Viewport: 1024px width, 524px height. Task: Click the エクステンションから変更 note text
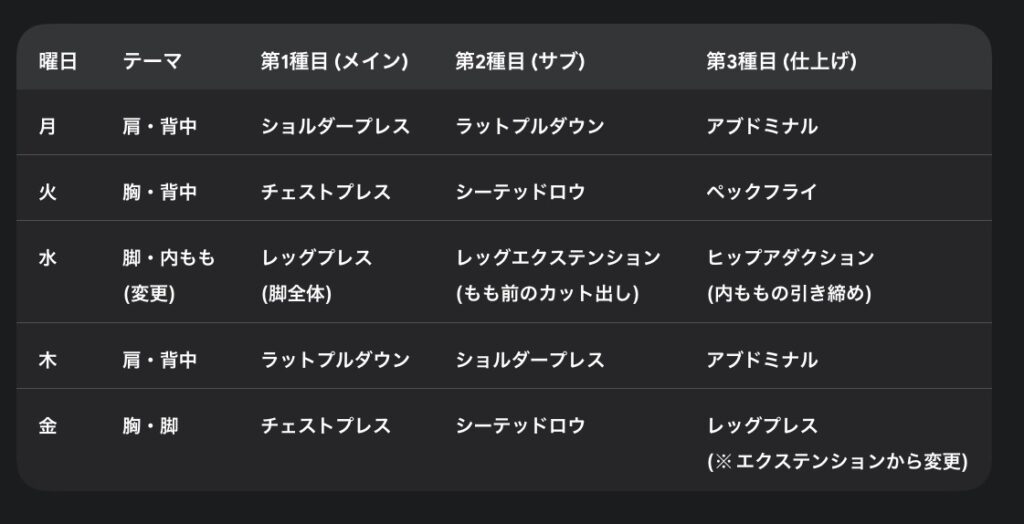click(838, 461)
